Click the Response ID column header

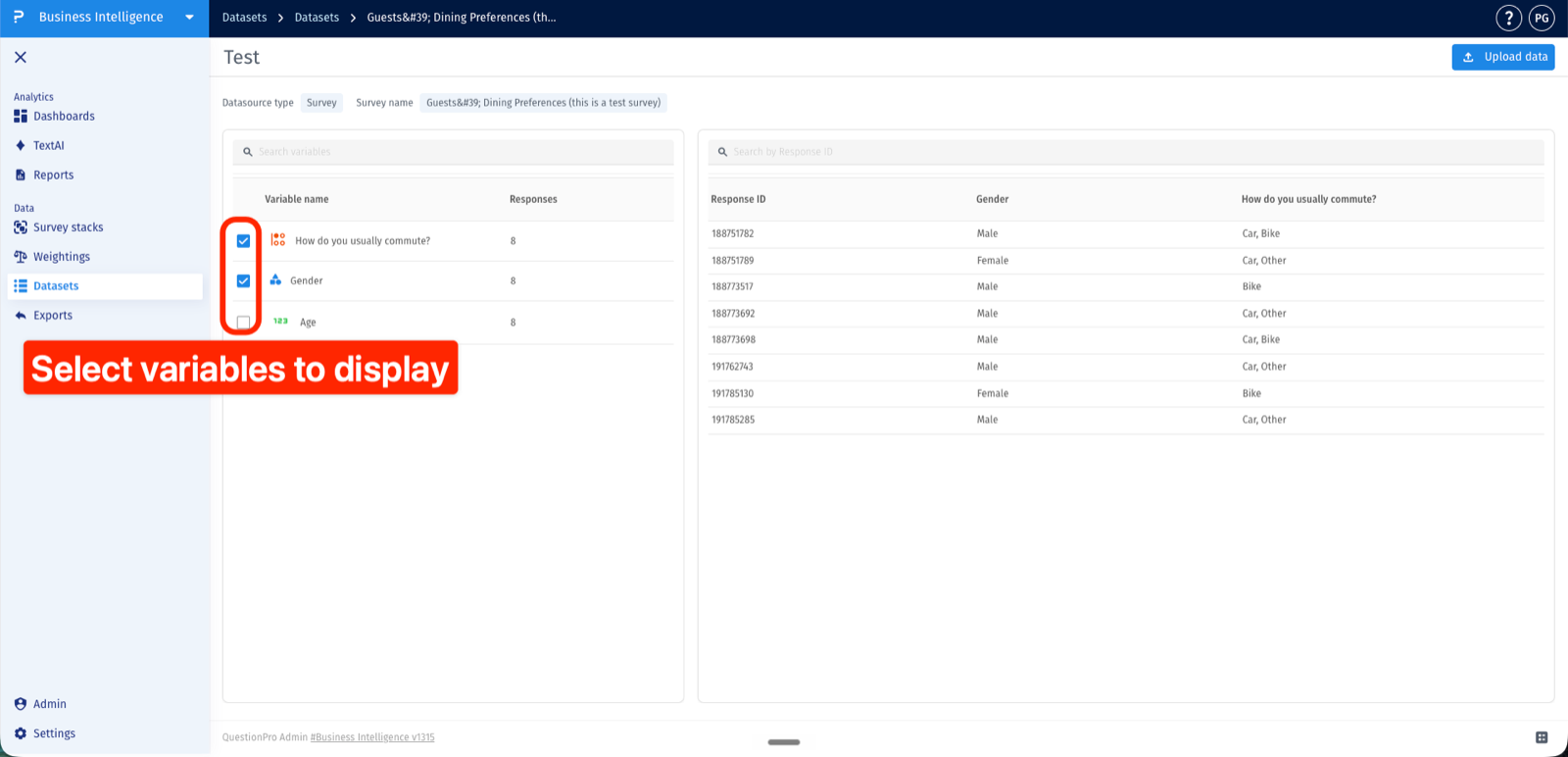(738, 199)
